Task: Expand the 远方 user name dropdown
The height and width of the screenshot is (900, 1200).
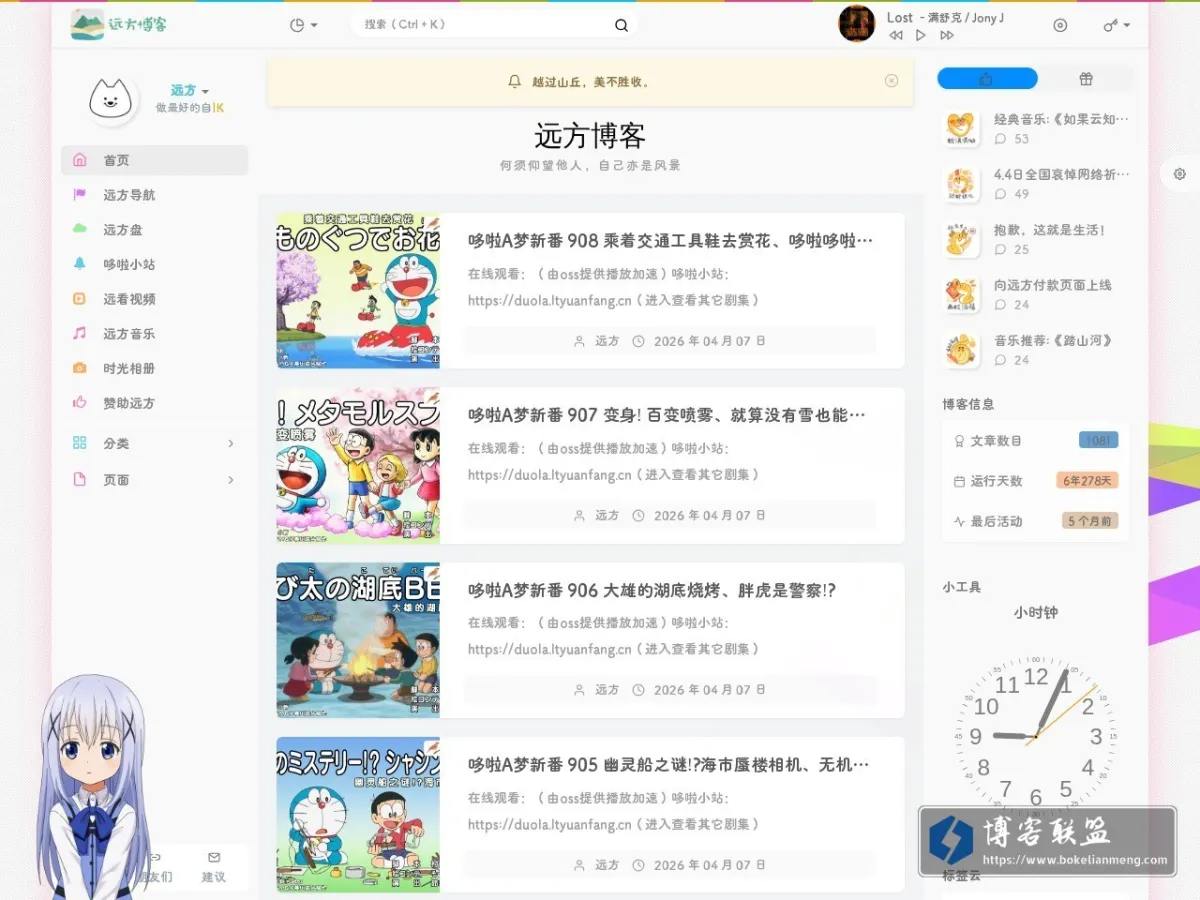Action: (x=190, y=91)
